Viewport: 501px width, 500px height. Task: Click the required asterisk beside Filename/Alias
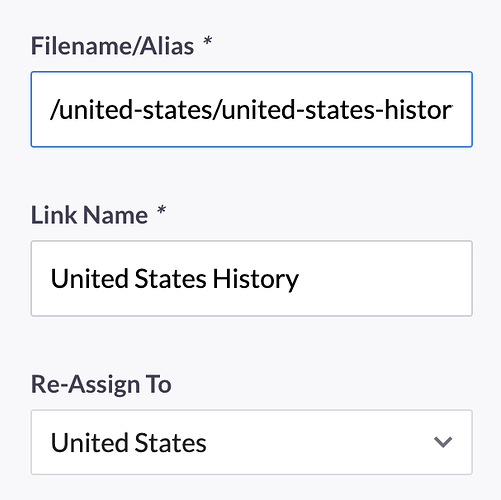tap(208, 42)
